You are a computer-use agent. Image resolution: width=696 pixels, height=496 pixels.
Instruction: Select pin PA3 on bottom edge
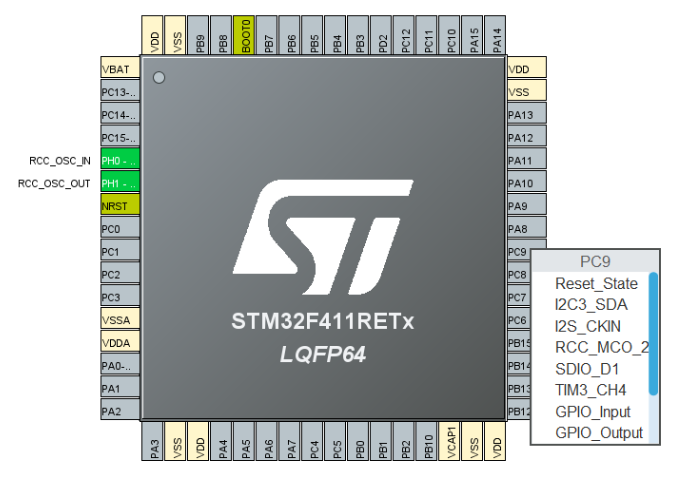click(152, 441)
